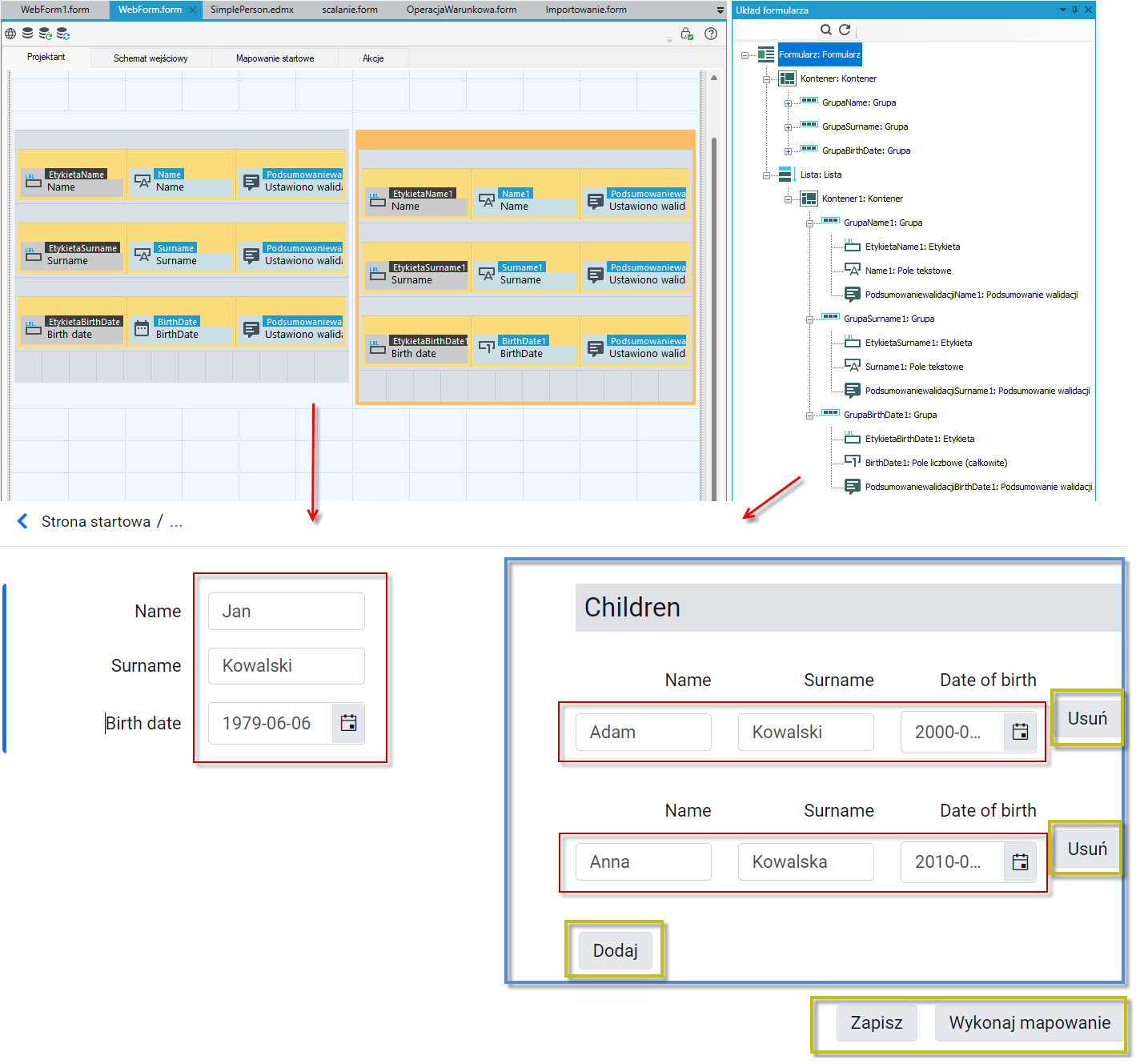Open calendar picker in Anna's row
The height and width of the screenshot is (1064, 1144).
pyautogui.click(x=1021, y=862)
